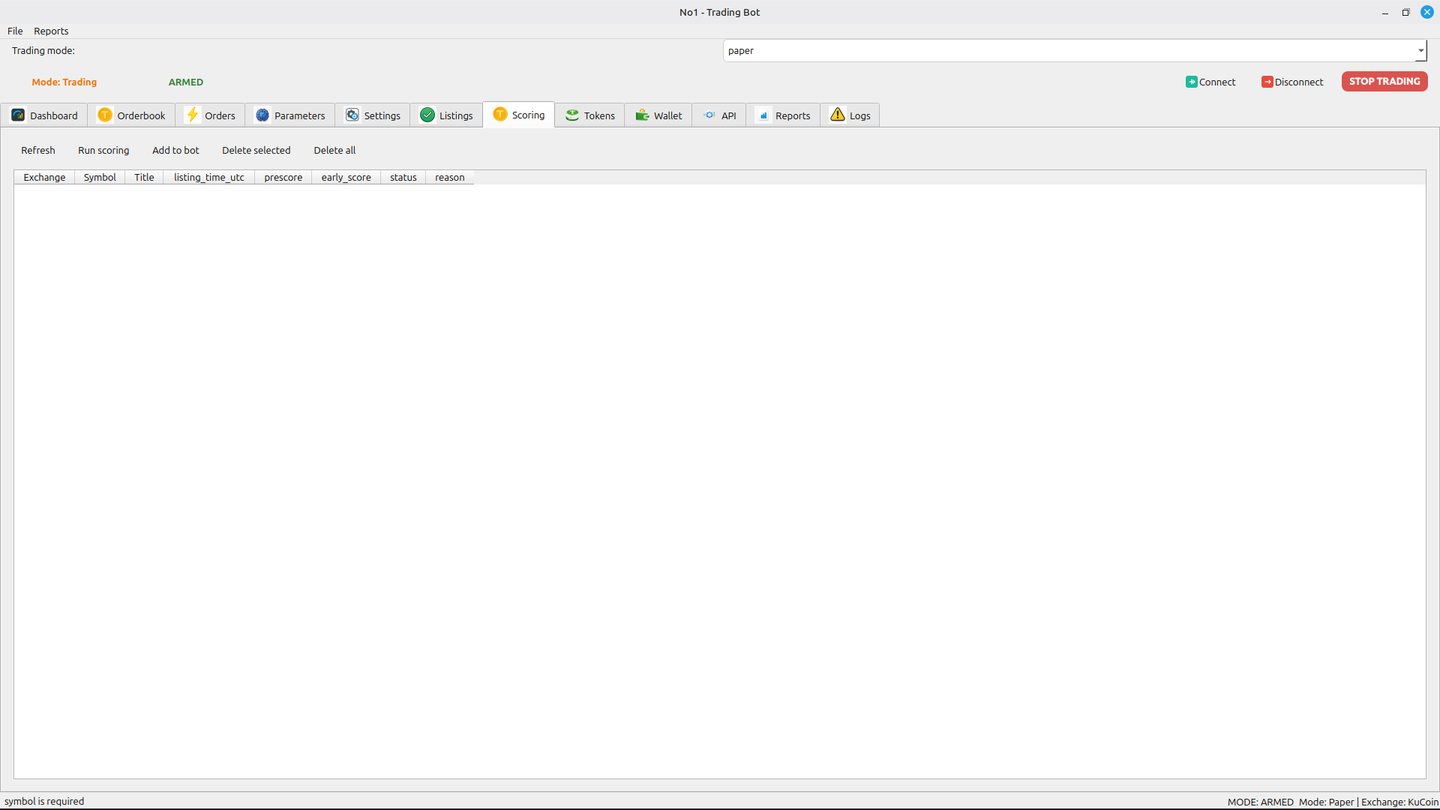Open the Parameters tab
Image resolution: width=1440 pixels, height=810 pixels.
tap(290, 115)
